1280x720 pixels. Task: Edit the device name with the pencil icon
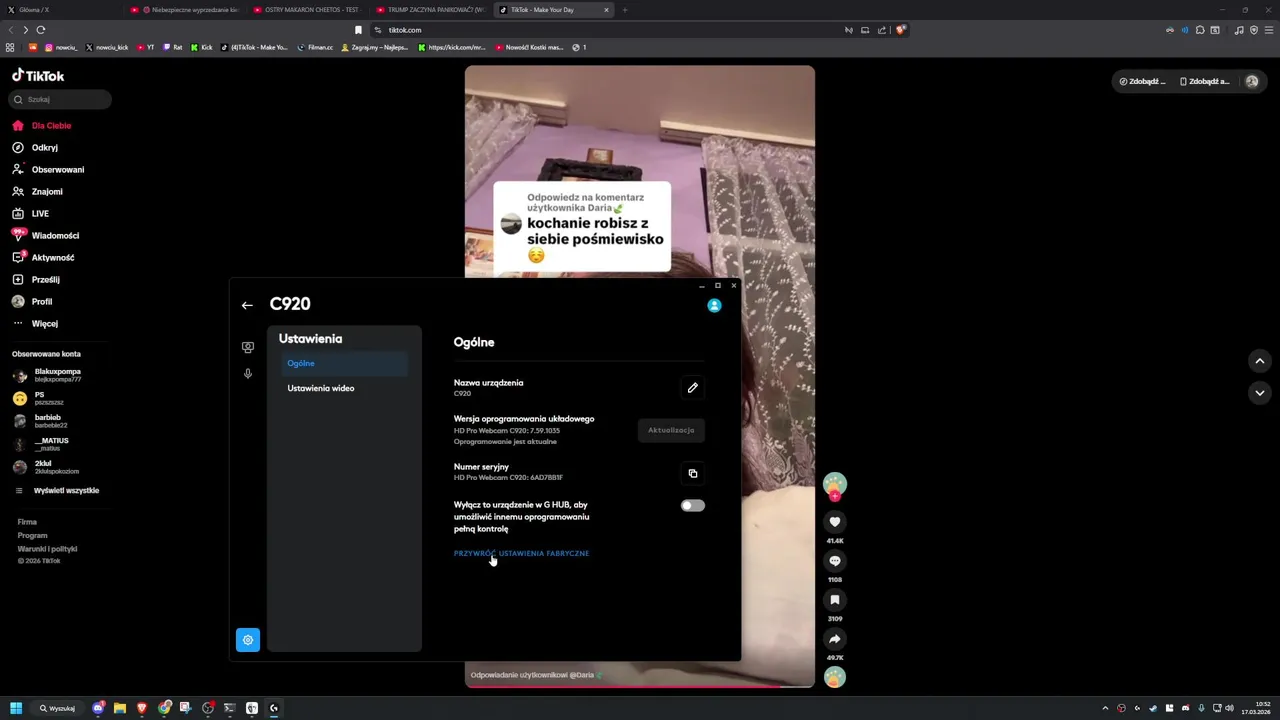pos(692,388)
